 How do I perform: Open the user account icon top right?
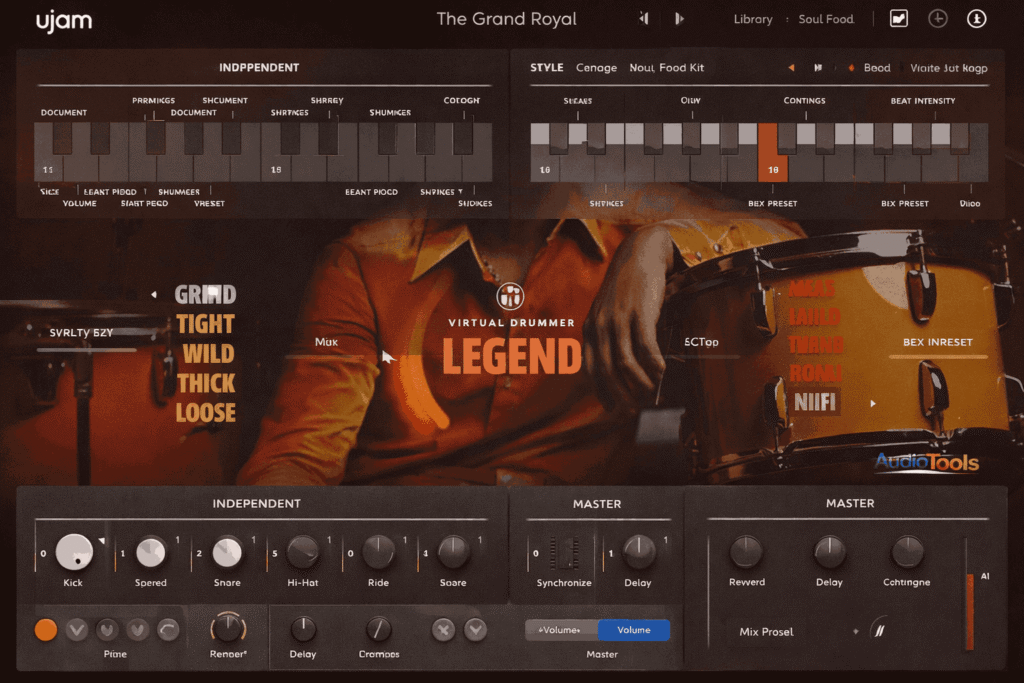tap(977, 19)
